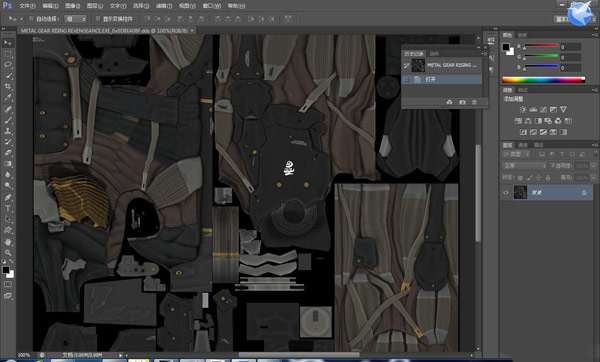Screen dimensions: 600x362
Task: Open Layers panel flyout menu
Action: point(594,145)
